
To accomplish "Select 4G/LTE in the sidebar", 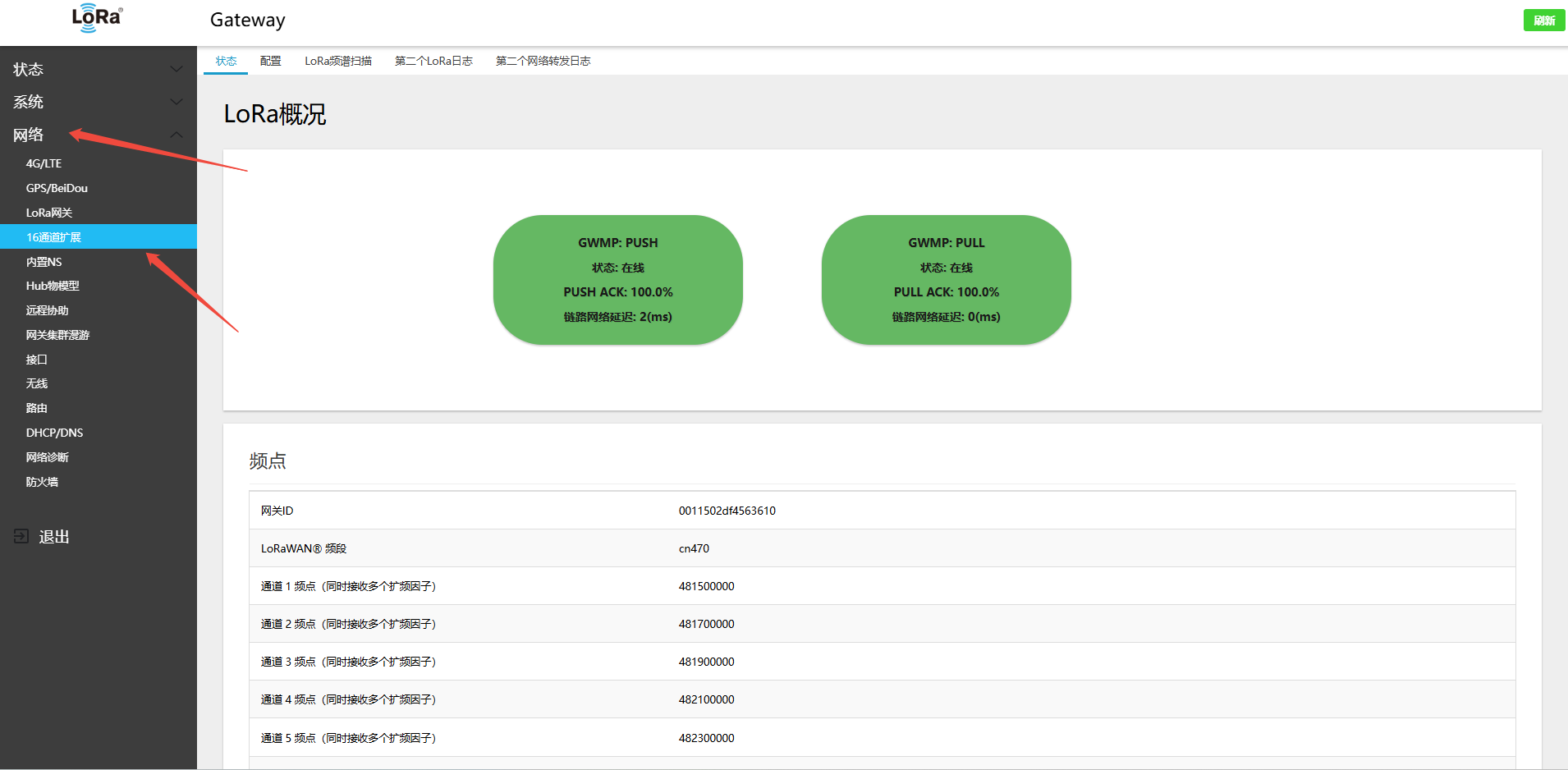I will click(44, 163).
